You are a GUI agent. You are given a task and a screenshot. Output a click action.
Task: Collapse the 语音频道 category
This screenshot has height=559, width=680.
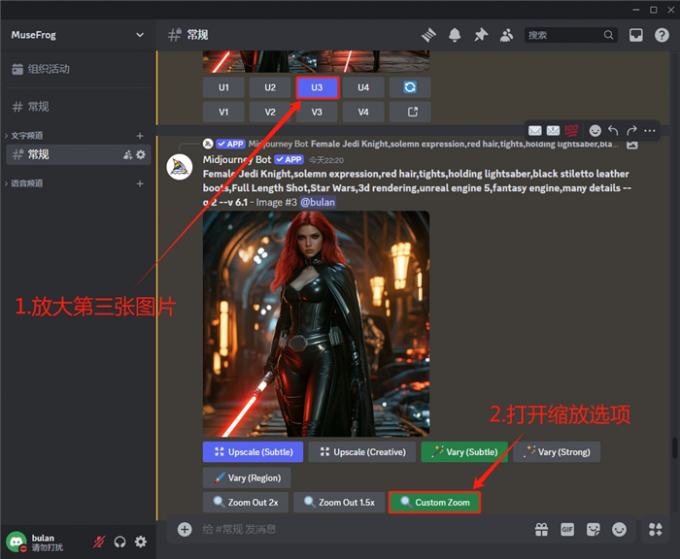click(25, 183)
